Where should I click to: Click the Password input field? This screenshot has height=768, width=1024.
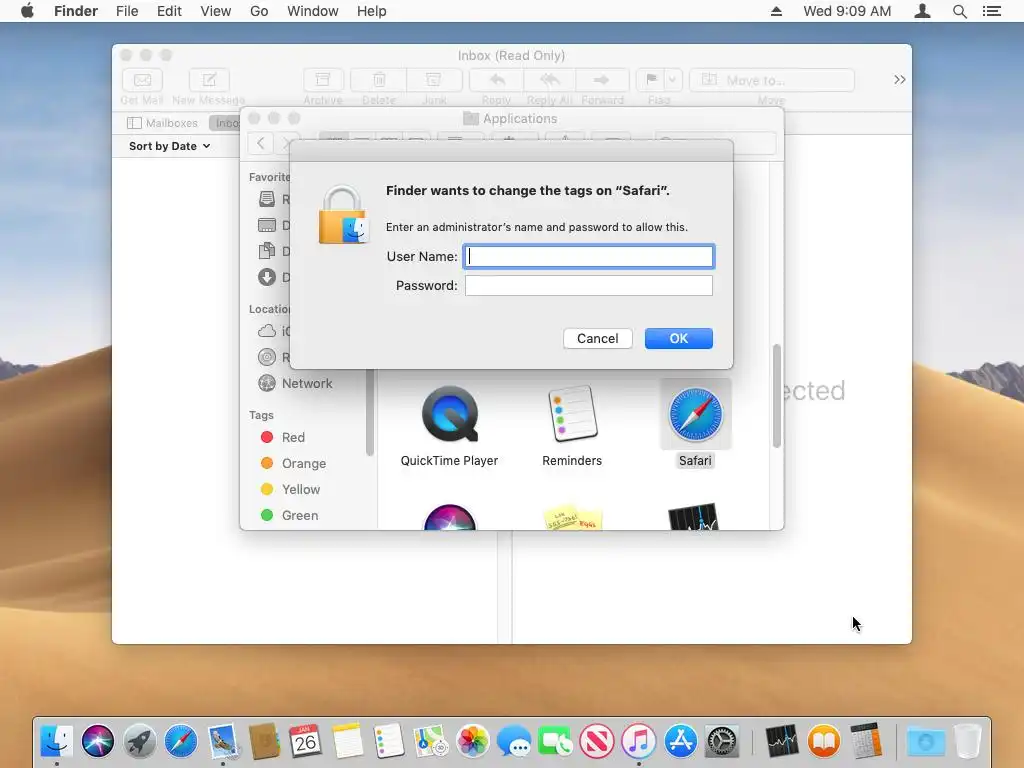coord(588,285)
